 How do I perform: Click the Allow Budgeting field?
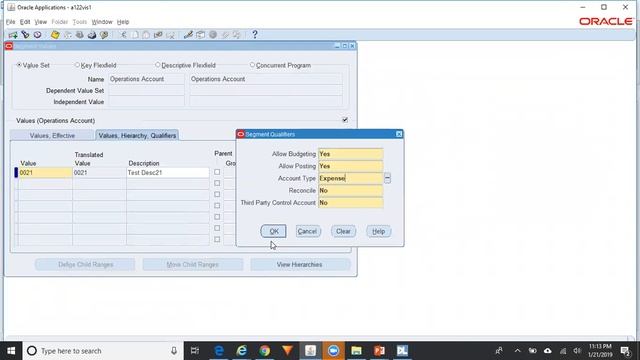pyautogui.click(x=351, y=154)
